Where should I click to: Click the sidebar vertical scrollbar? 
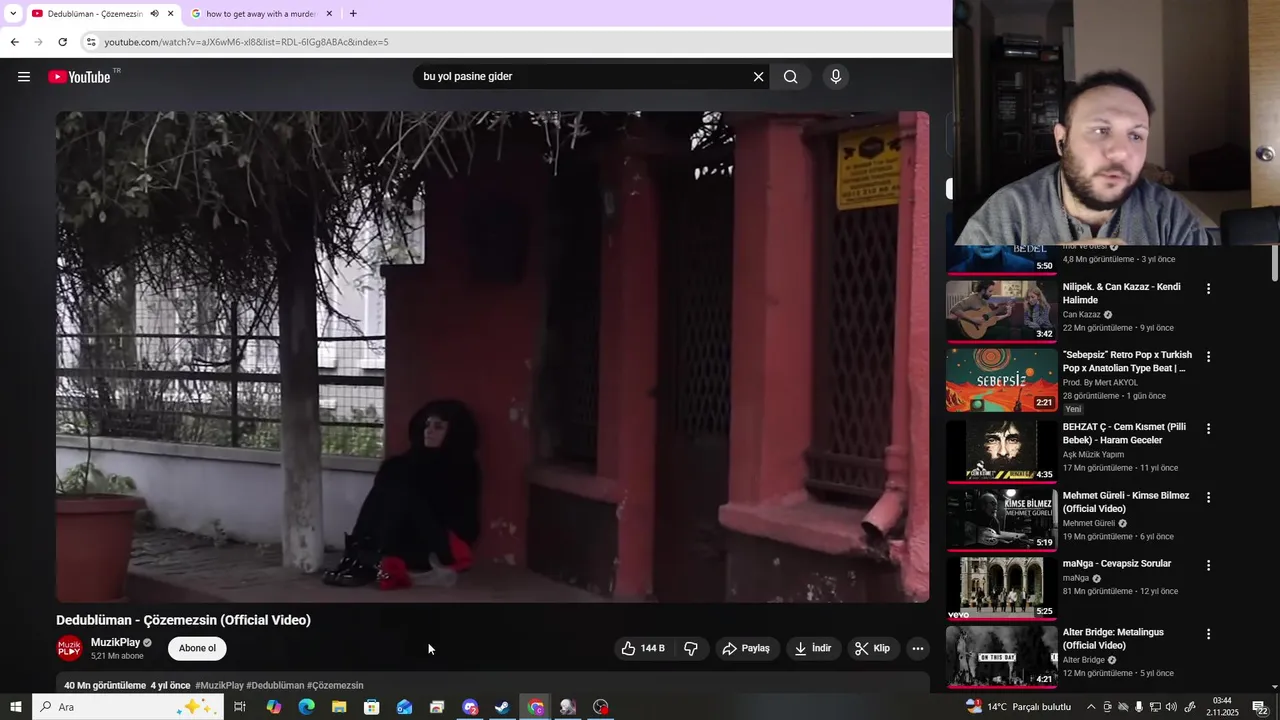[x=1274, y=262]
